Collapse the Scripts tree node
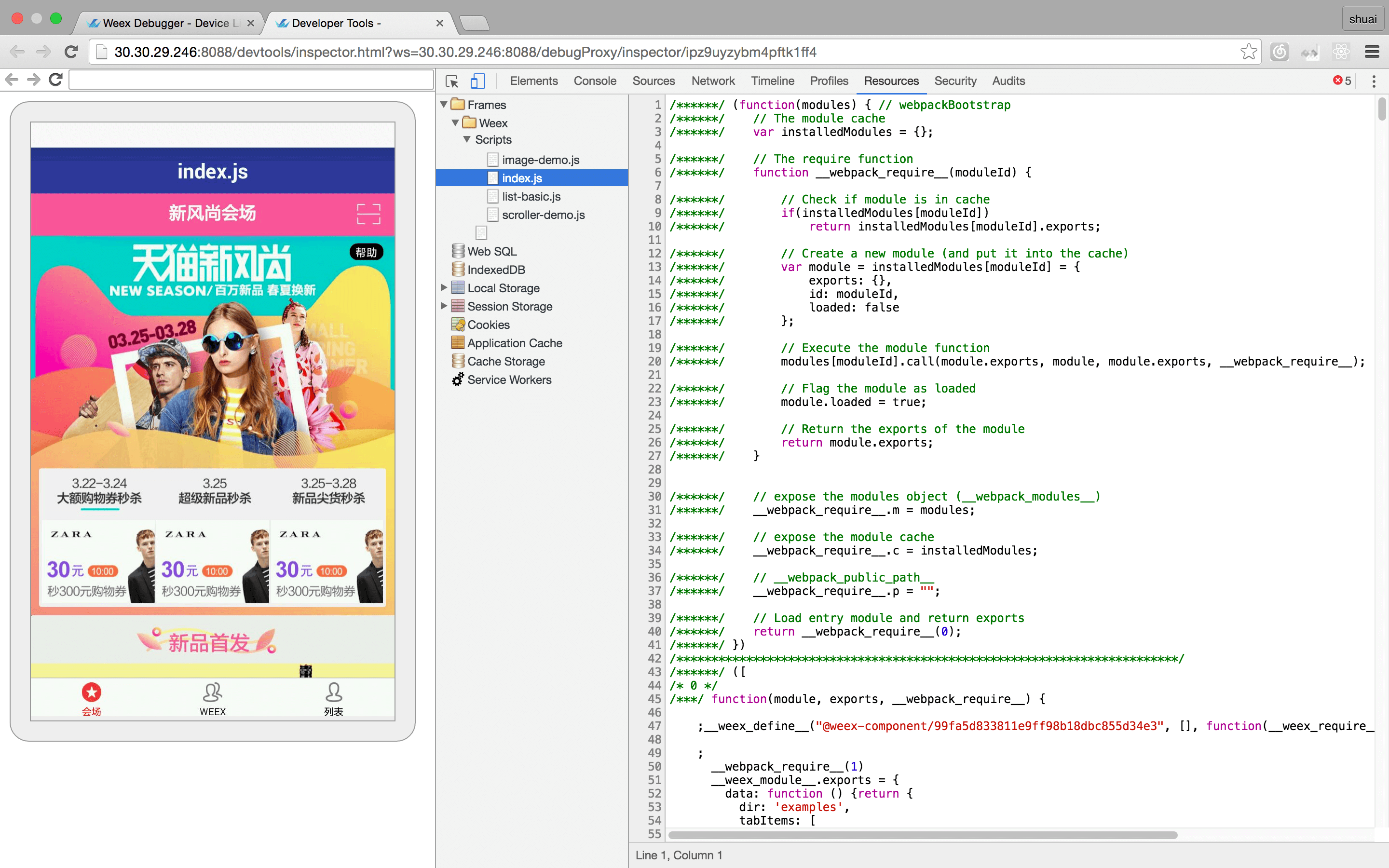1389x868 pixels. (x=467, y=139)
